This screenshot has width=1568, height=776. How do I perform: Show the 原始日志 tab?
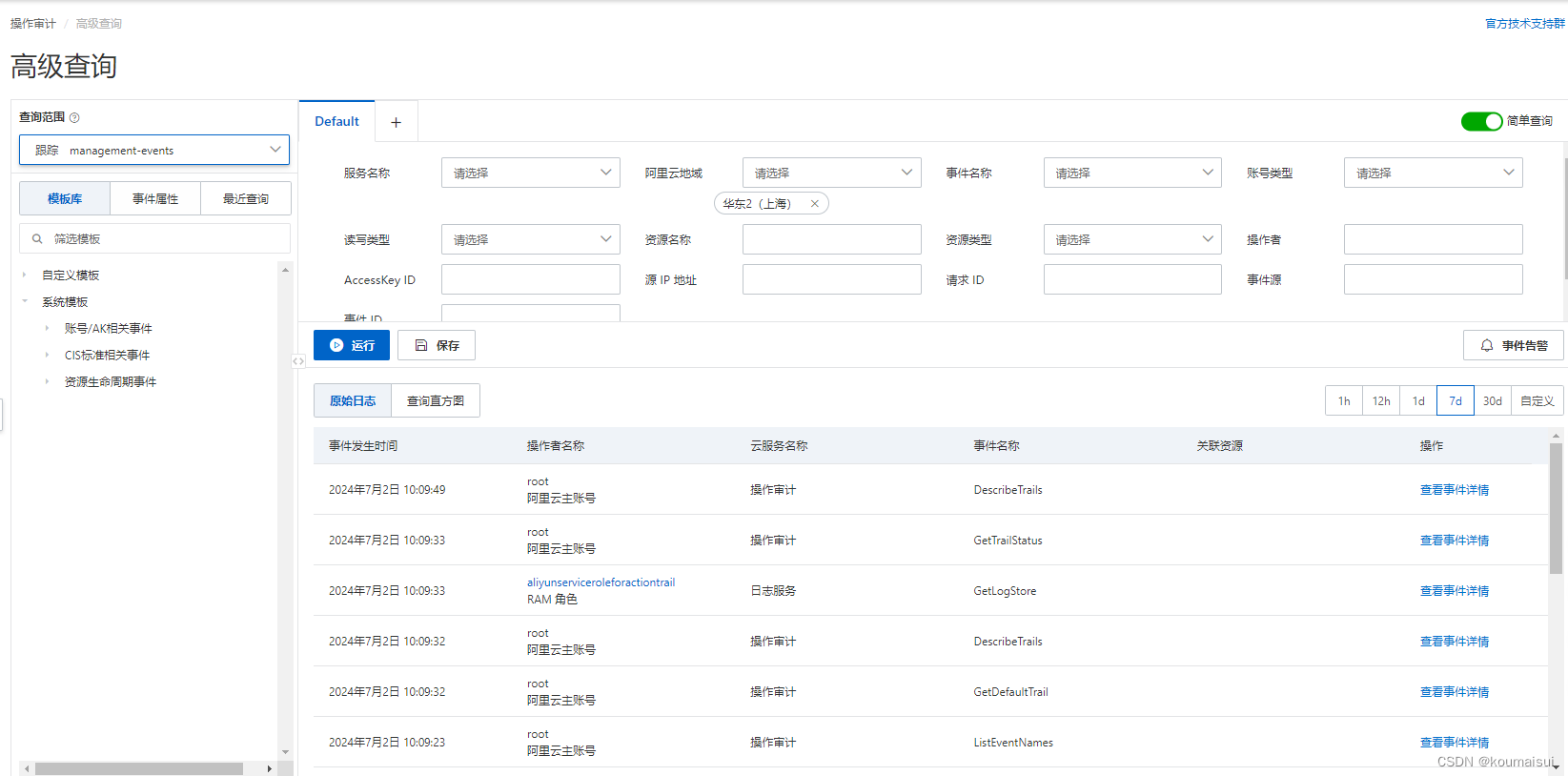(x=353, y=400)
